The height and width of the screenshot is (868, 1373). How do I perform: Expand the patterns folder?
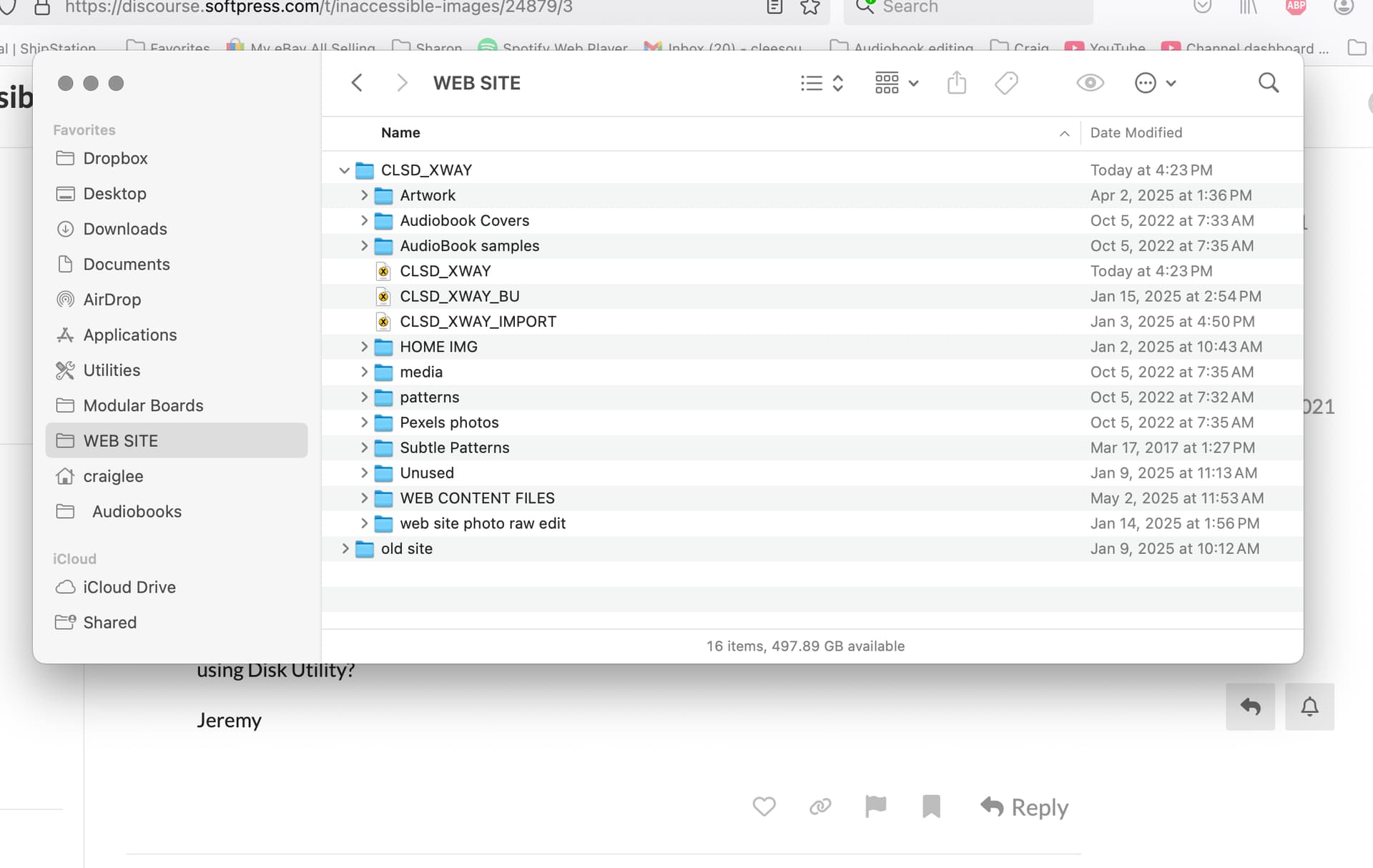point(364,397)
